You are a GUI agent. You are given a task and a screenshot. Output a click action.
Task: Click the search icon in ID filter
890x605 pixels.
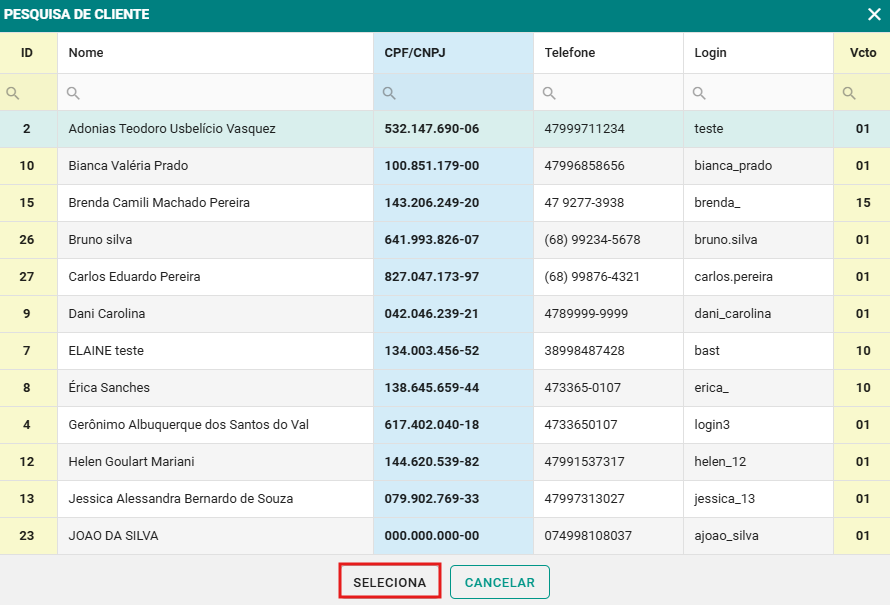click(13, 93)
